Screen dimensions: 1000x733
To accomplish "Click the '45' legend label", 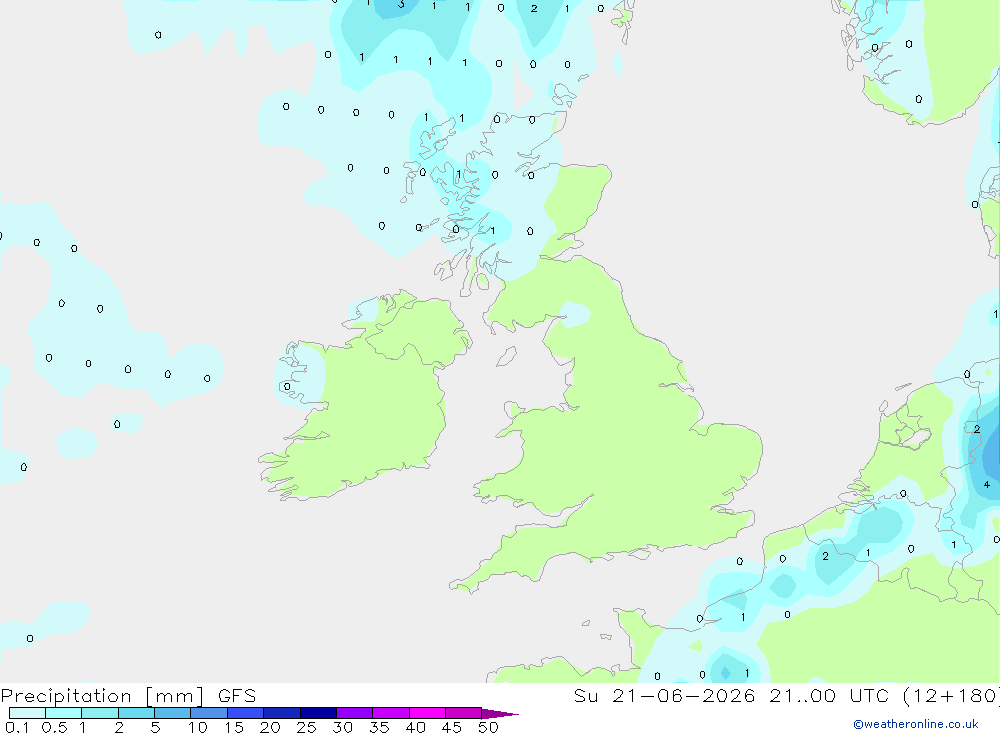I will [x=452, y=727].
